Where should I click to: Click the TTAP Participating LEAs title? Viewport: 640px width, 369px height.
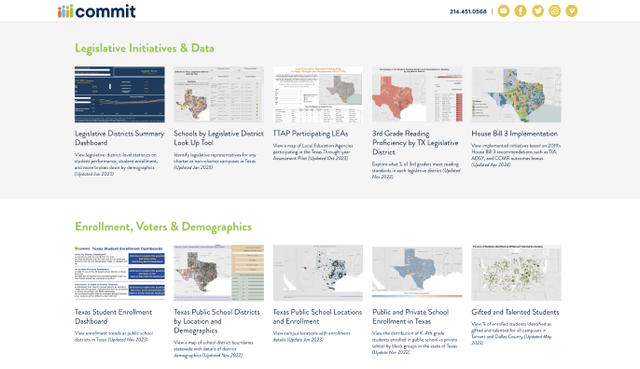(310, 133)
